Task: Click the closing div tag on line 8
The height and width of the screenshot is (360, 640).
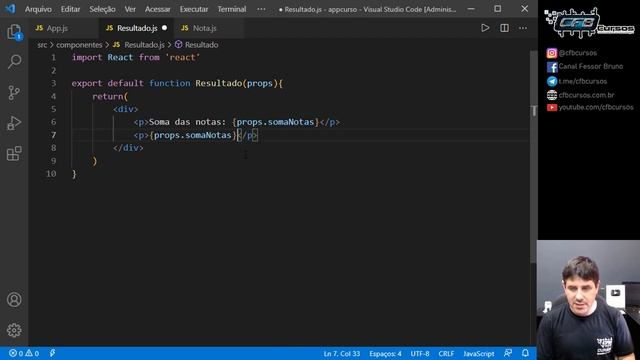Action: pyautogui.click(x=128, y=148)
